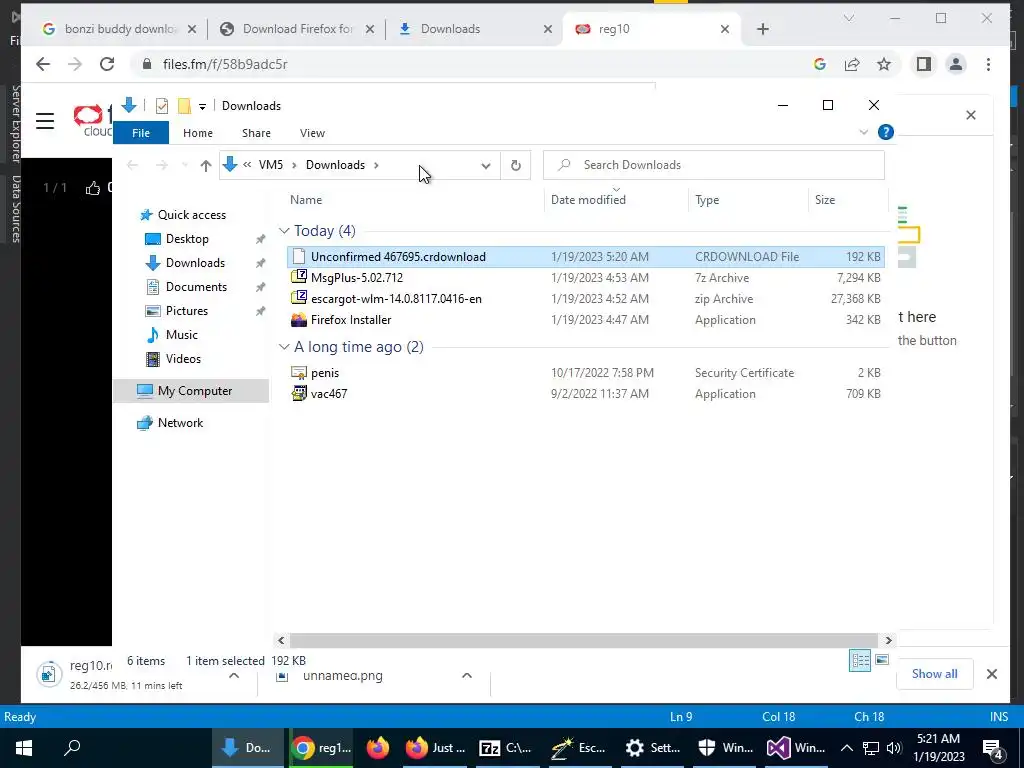Click the horizontal scrollbar in file list
The height and width of the screenshot is (768, 1024).
583,641
